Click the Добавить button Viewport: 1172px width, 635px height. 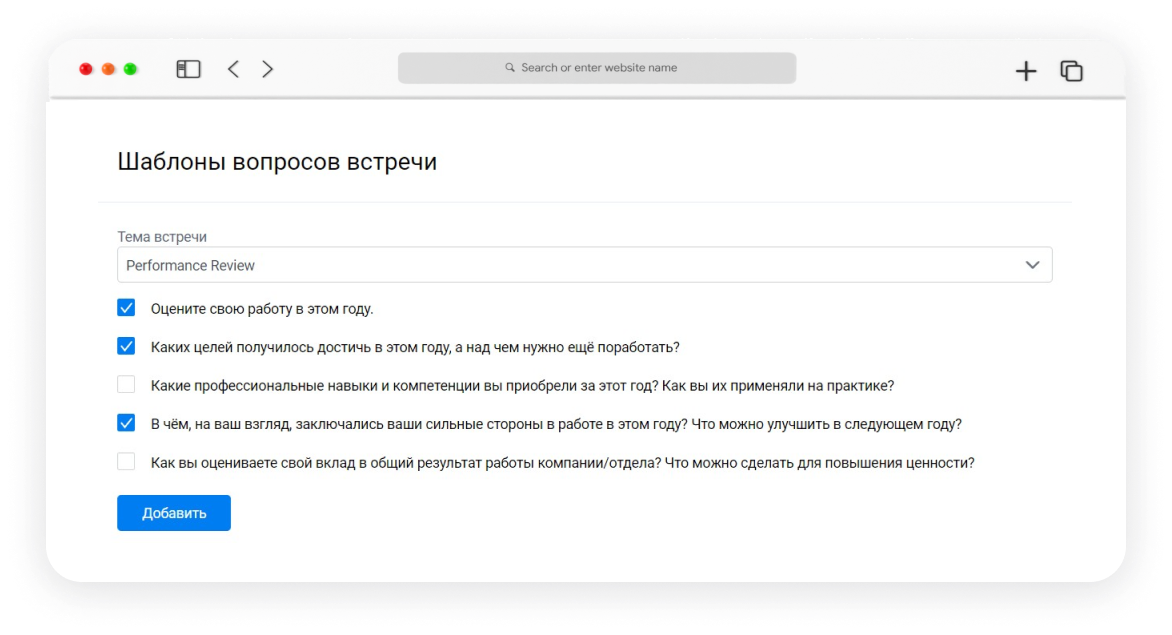point(173,513)
